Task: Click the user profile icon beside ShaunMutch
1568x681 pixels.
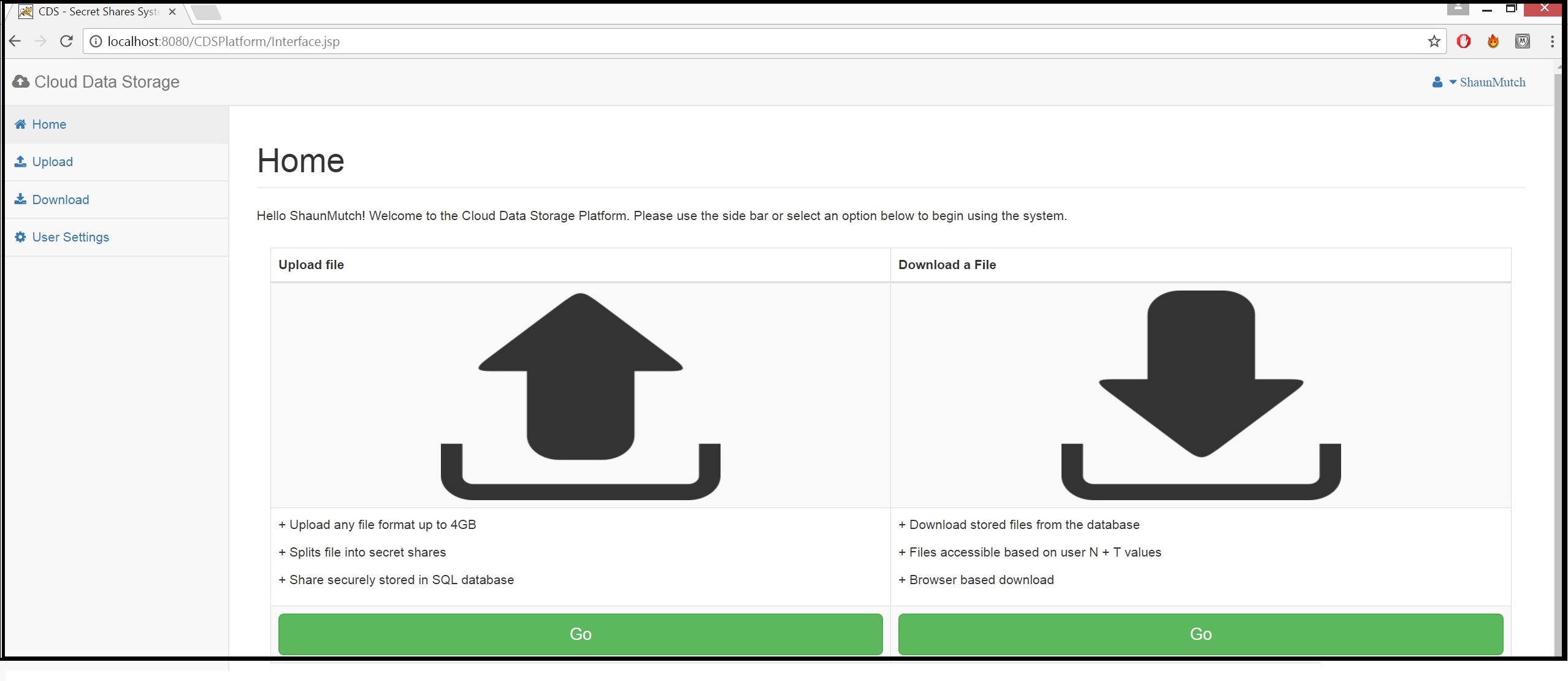Action: coord(1437,82)
